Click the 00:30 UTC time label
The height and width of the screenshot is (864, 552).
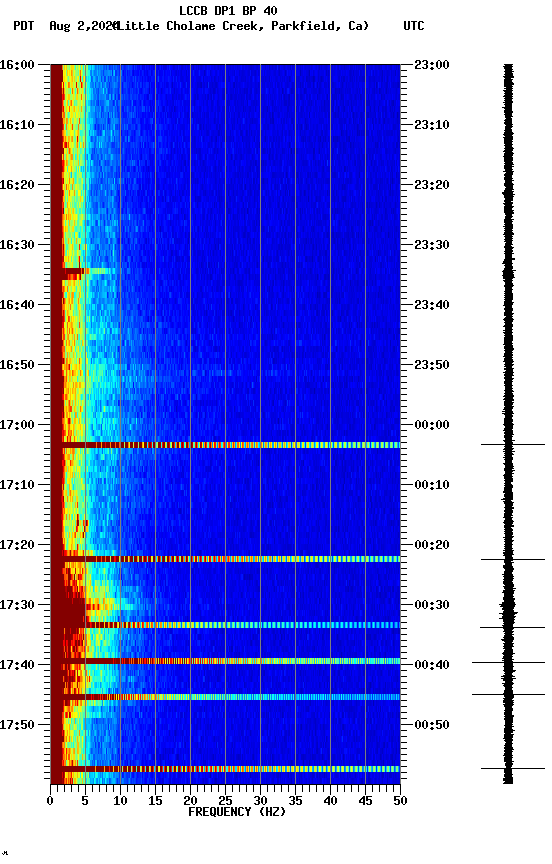pyautogui.click(x=432, y=605)
